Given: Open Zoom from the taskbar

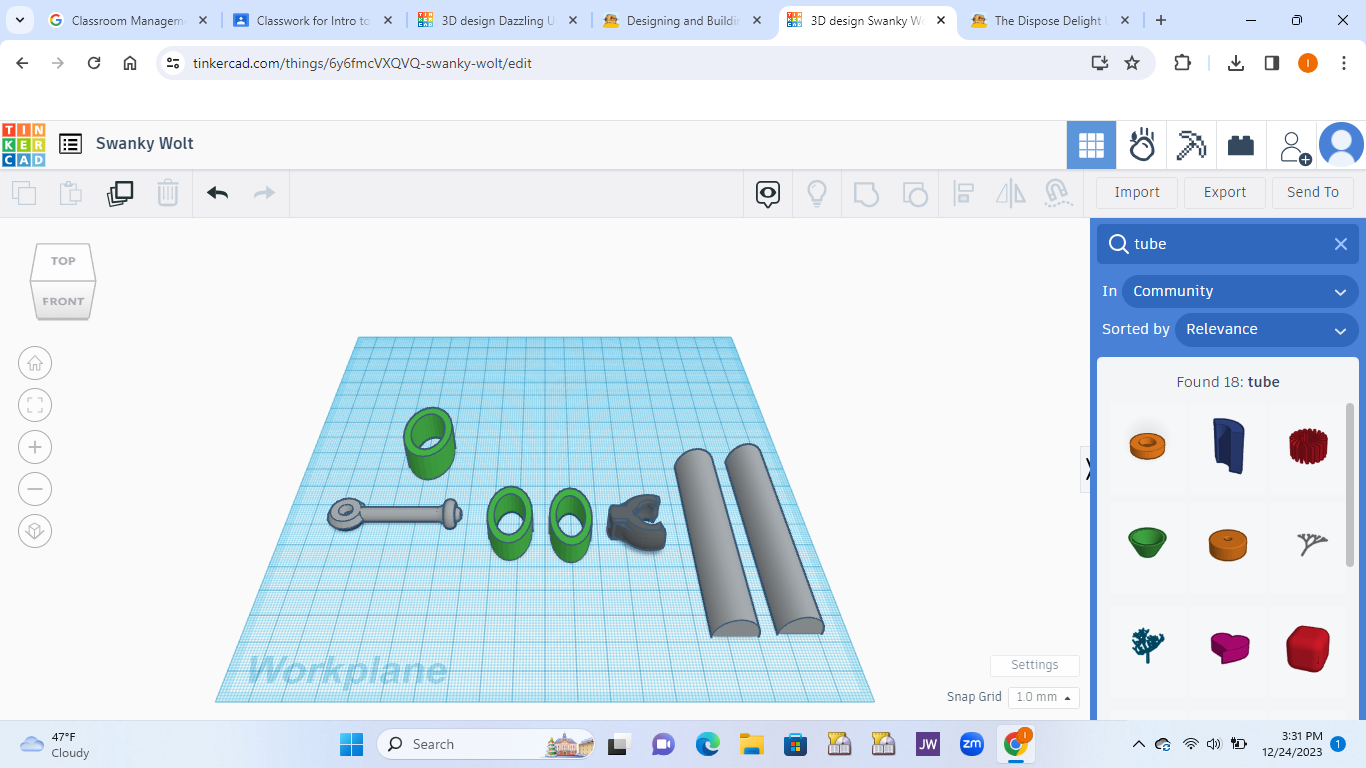Looking at the screenshot, I should point(971,744).
